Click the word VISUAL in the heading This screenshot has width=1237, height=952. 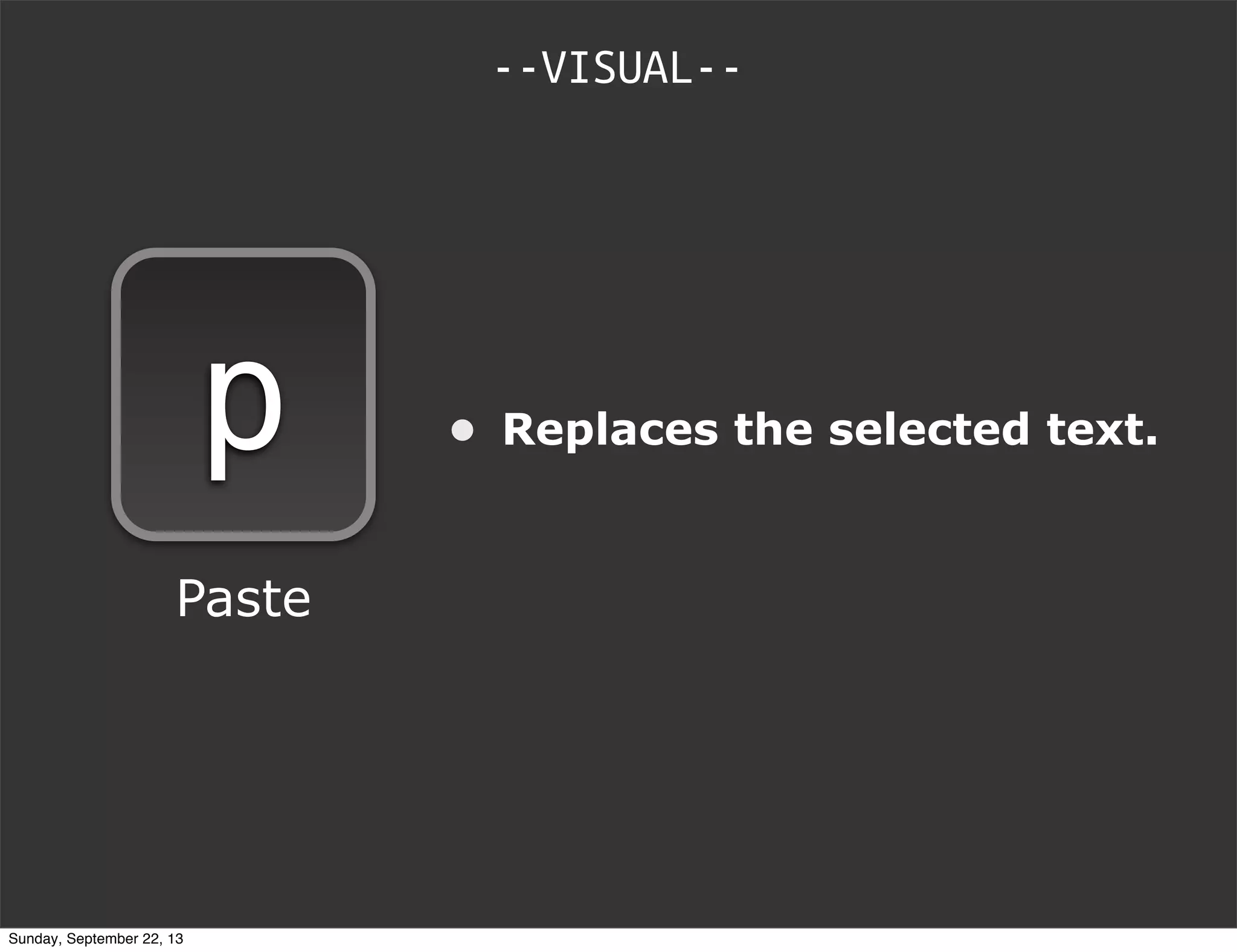(x=617, y=68)
